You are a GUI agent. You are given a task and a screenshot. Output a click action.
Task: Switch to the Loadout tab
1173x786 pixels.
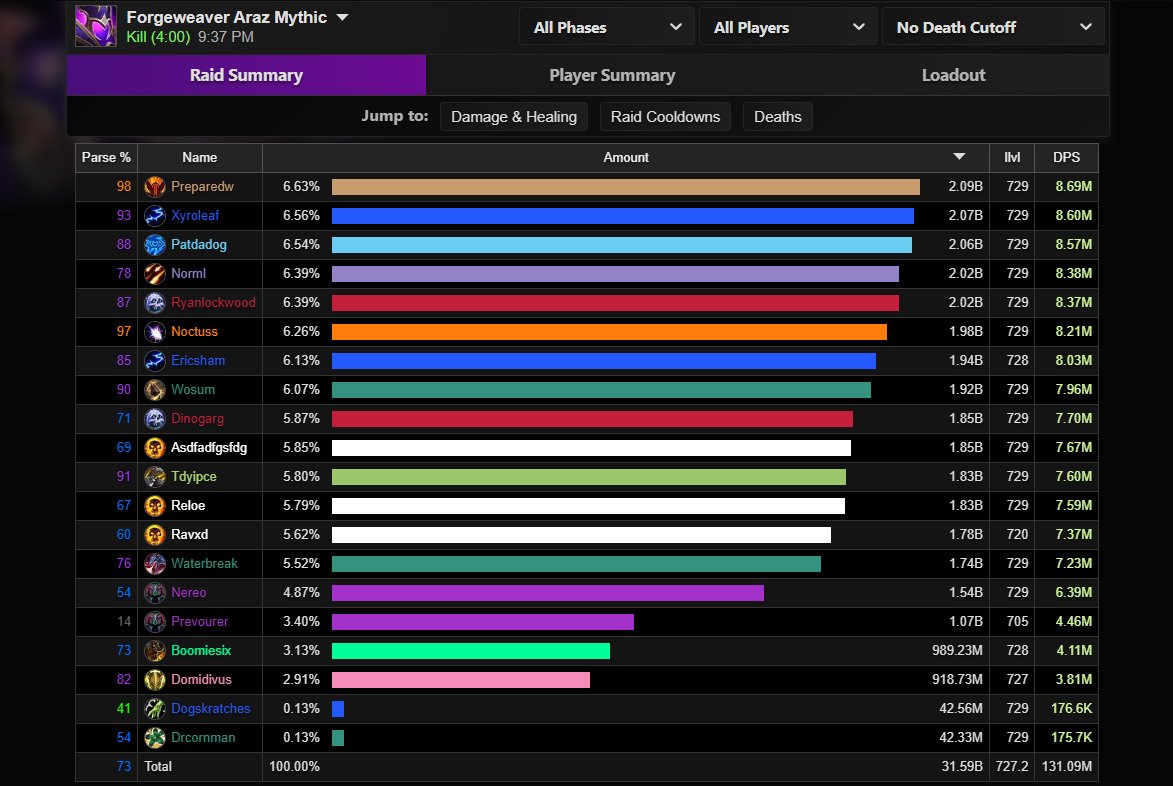(953, 76)
